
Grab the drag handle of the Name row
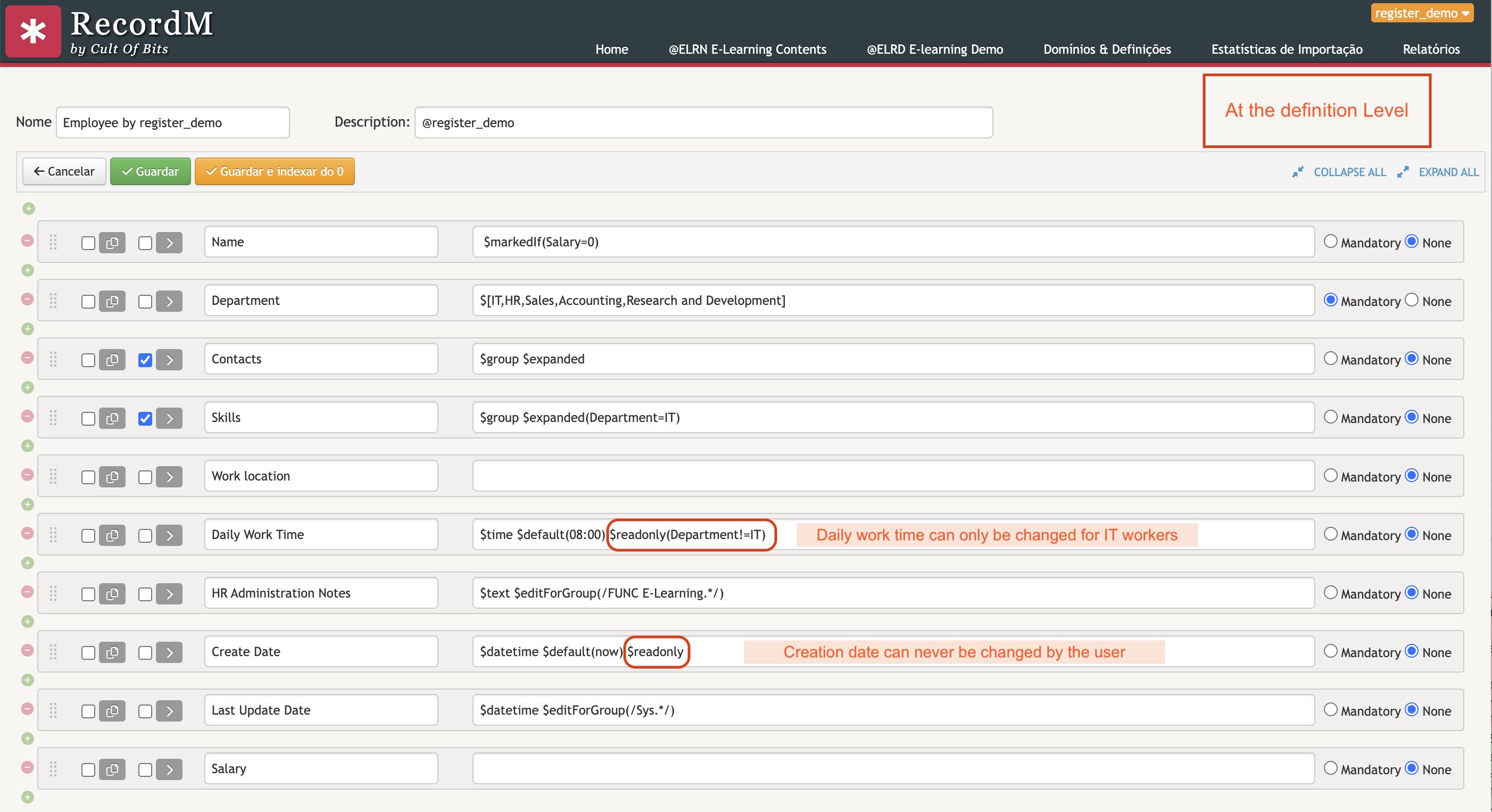[x=53, y=242]
